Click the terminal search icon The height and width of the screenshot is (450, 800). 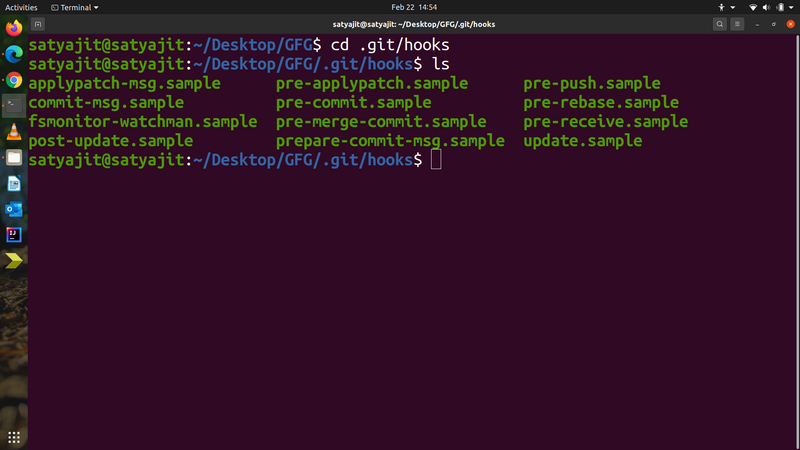click(719, 24)
